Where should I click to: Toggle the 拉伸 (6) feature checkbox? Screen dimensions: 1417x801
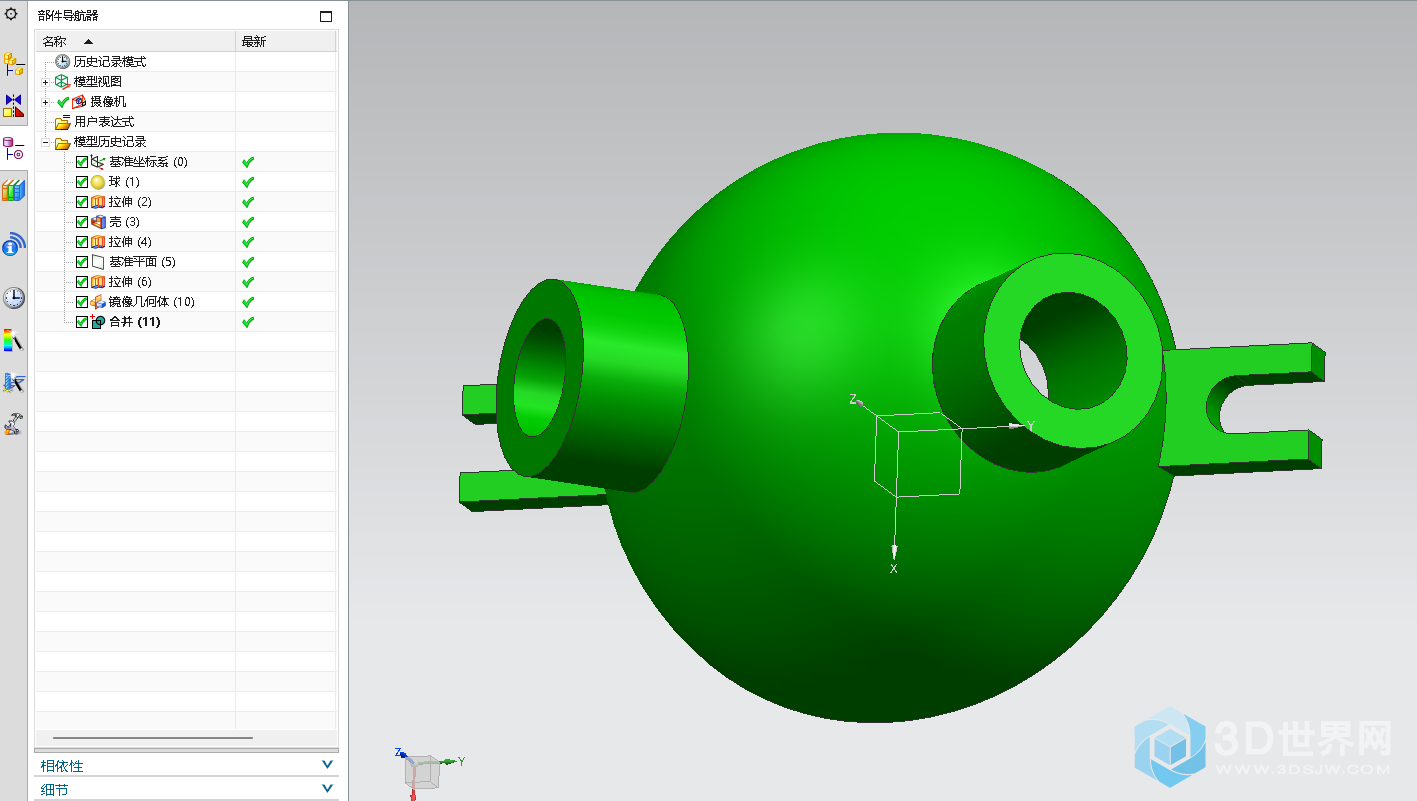pyautogui.click(x=82, y=282)
